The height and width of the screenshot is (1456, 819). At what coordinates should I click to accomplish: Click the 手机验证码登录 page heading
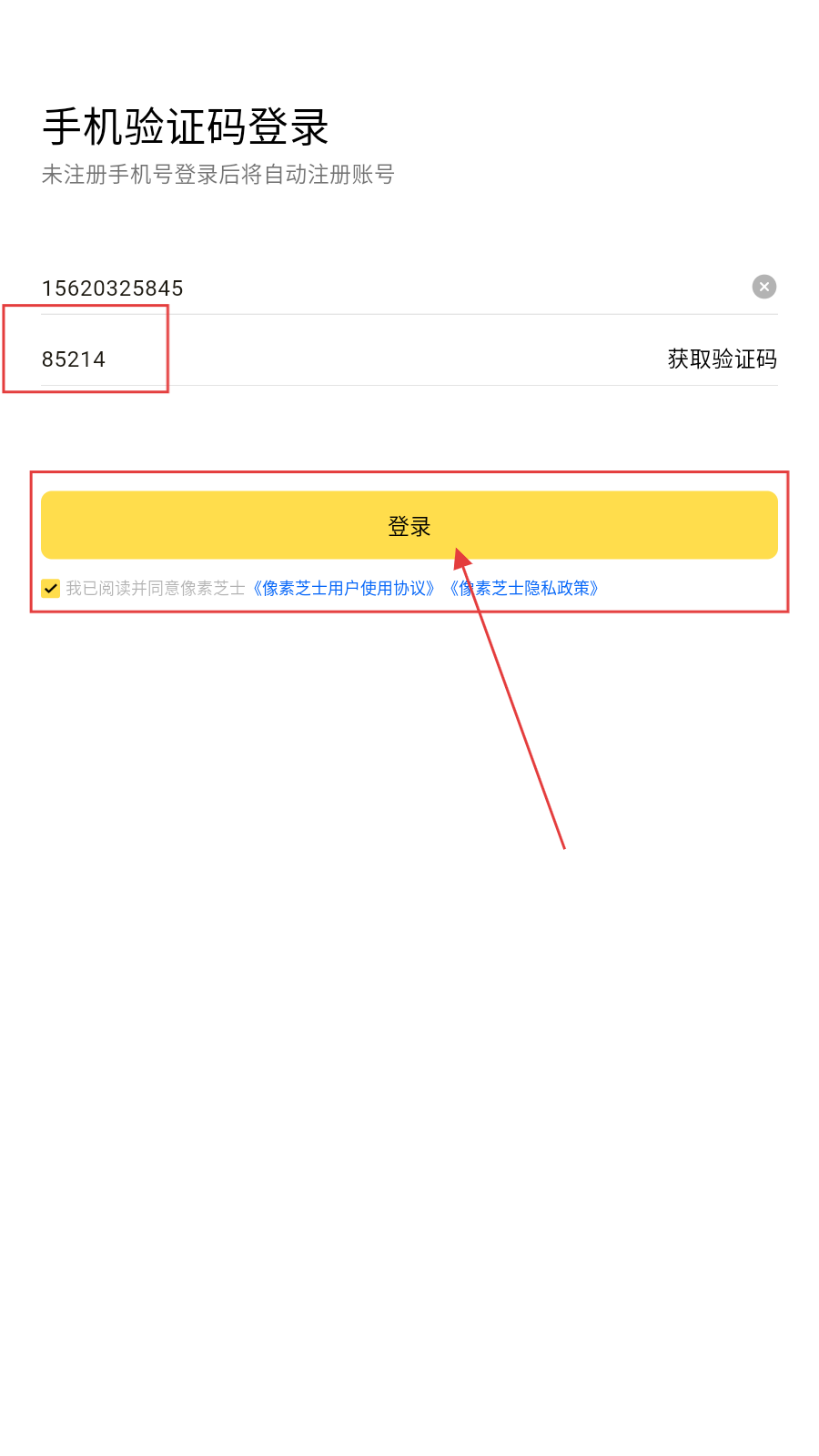(x=186, y=126)
